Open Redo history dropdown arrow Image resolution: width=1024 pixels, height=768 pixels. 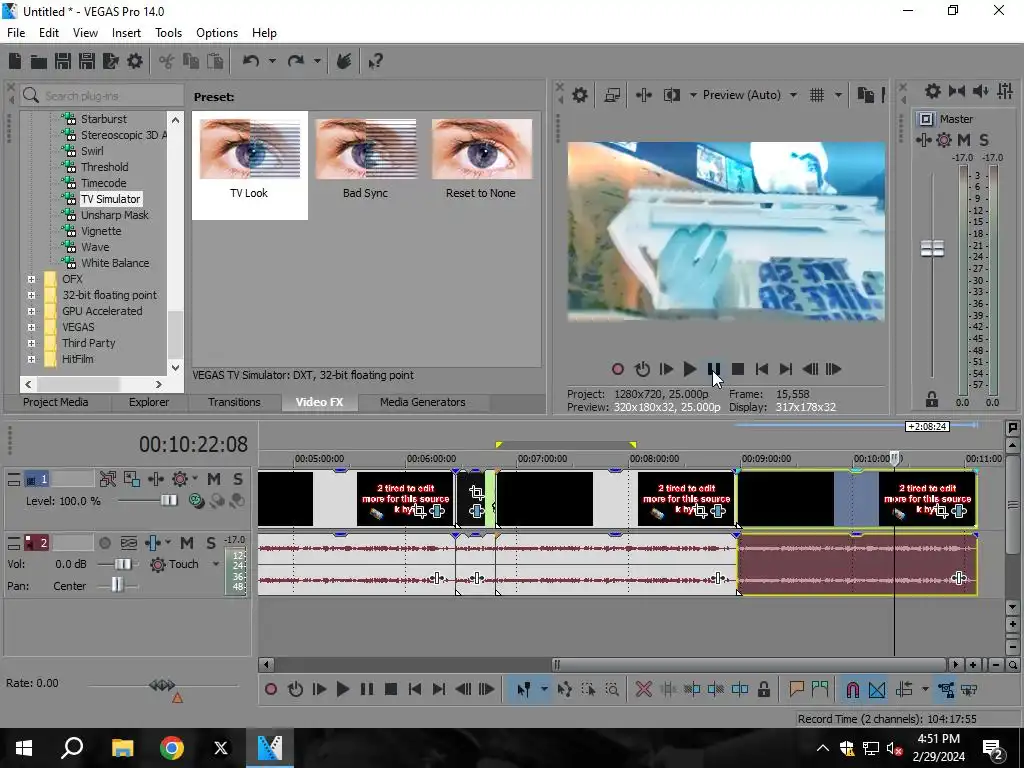click(317, 61)
